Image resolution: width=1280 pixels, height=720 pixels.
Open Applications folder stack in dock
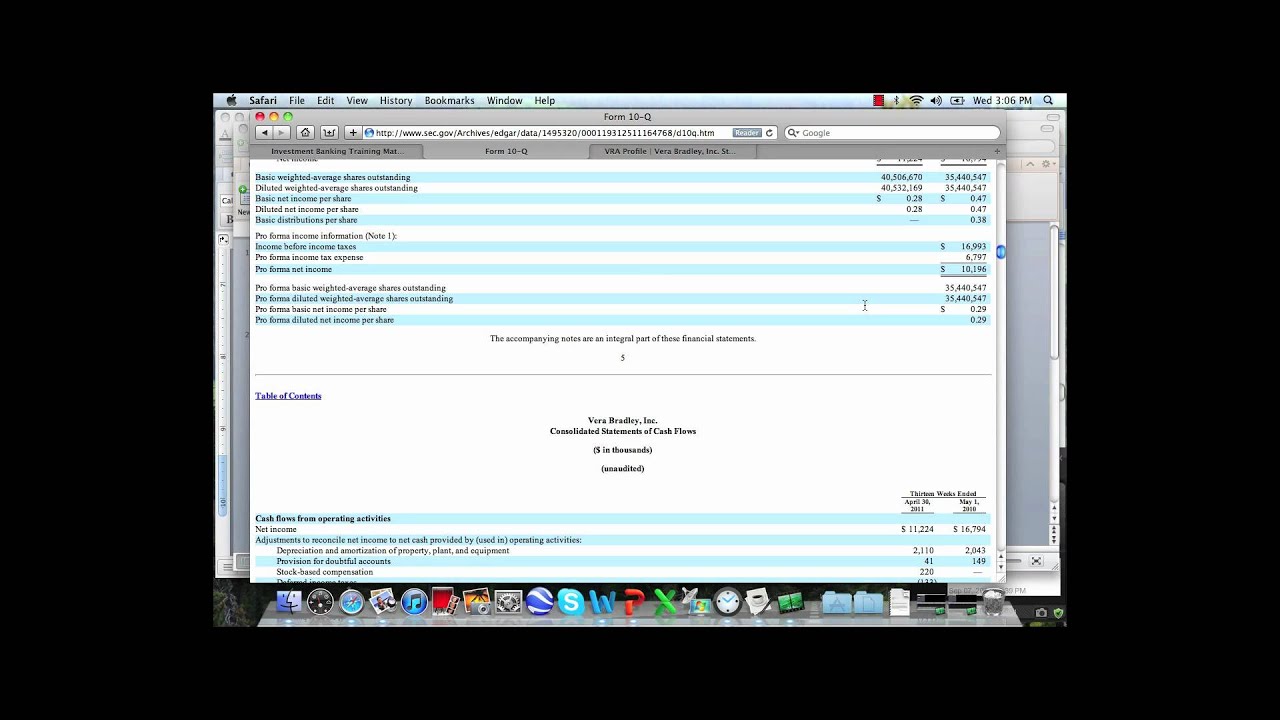(x=837, y=603)
